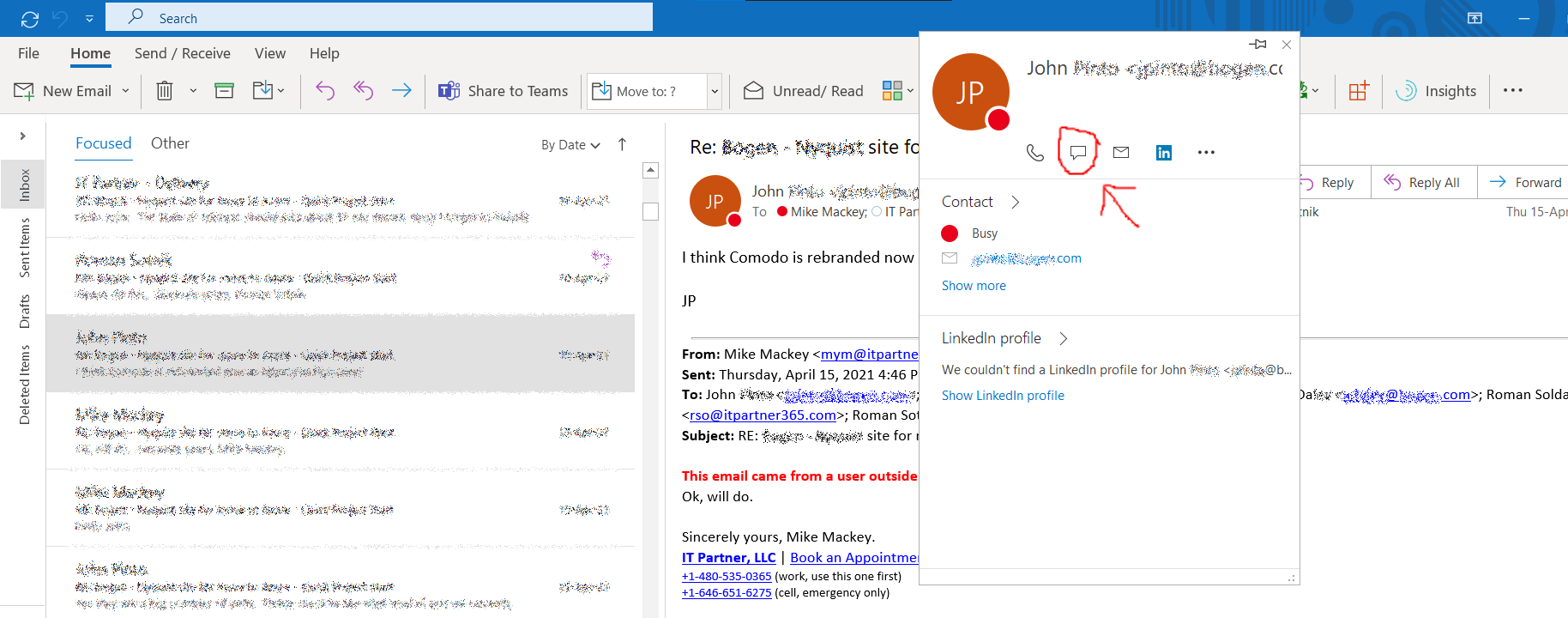Start a call with the phone icon
The image size is (1568, 618).
(1035, 153)
